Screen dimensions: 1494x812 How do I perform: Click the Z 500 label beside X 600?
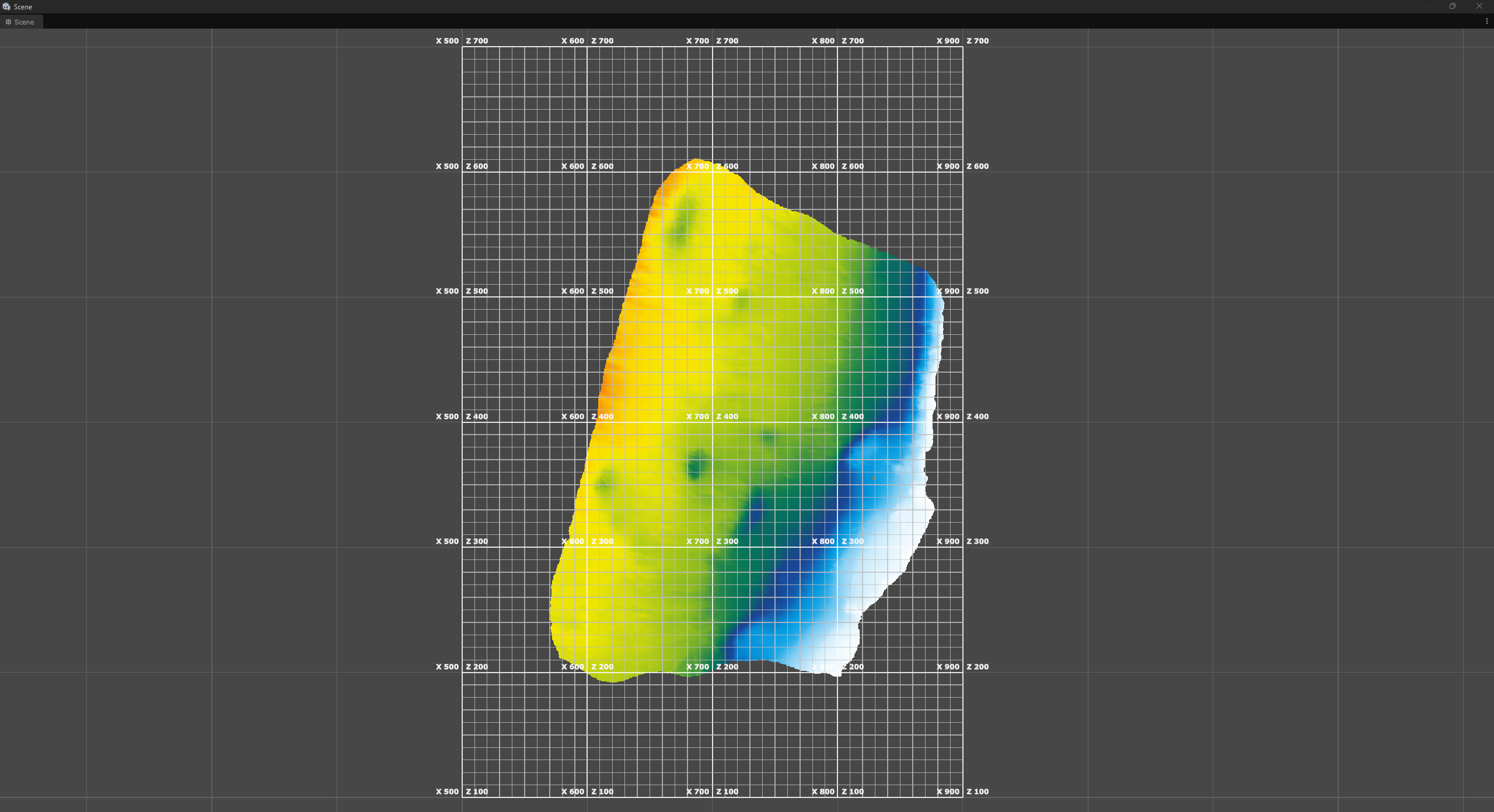point(602,291)
